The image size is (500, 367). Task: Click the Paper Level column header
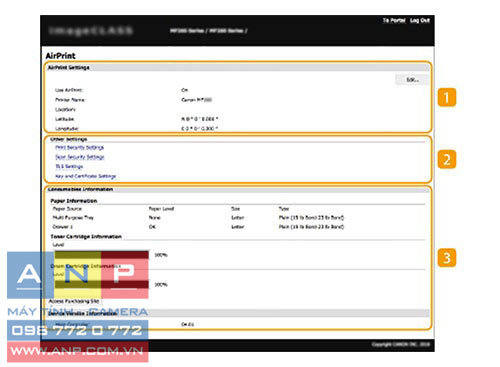point(161,209)
